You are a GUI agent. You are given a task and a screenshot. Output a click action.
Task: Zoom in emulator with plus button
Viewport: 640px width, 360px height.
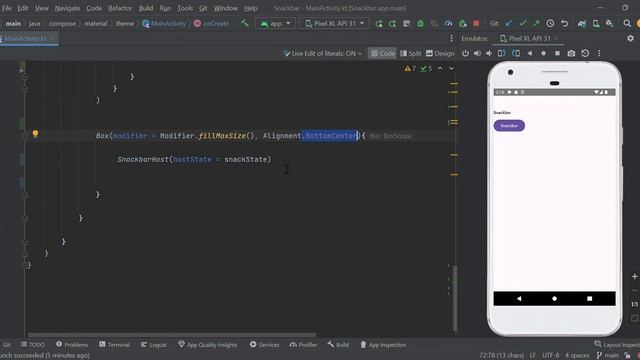pos(634,276)
